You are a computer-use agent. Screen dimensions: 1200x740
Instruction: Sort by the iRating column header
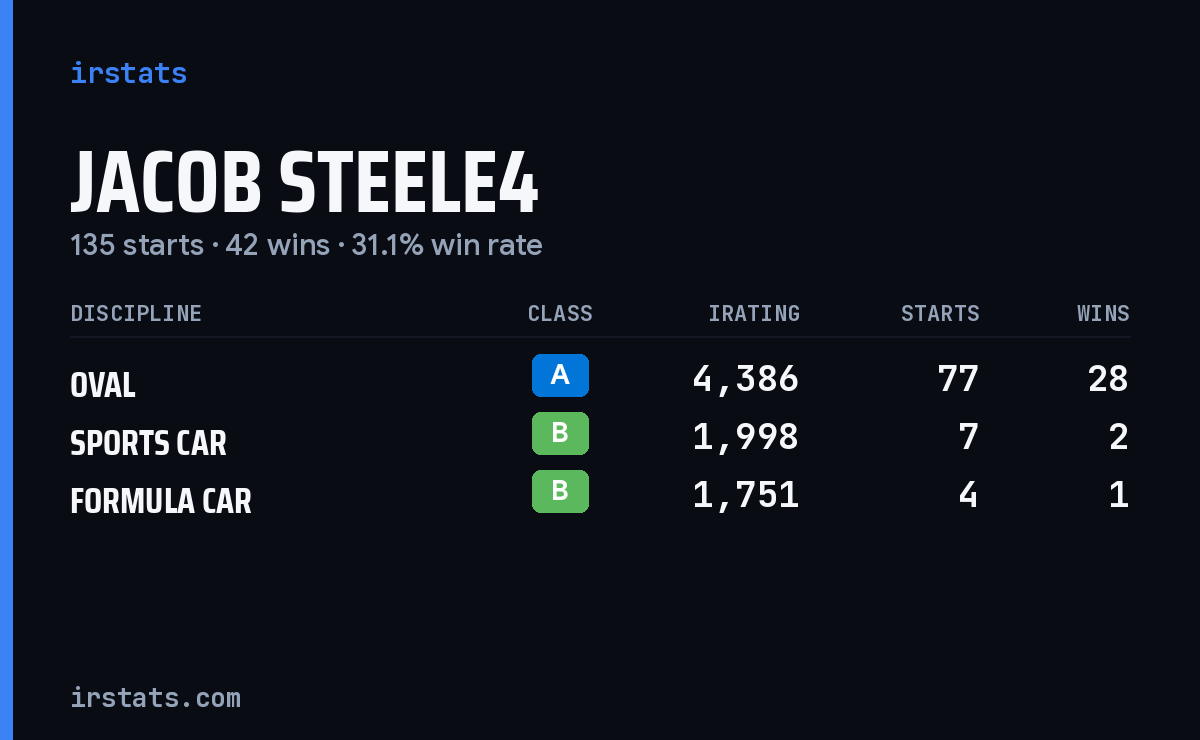tap(754, 313)
